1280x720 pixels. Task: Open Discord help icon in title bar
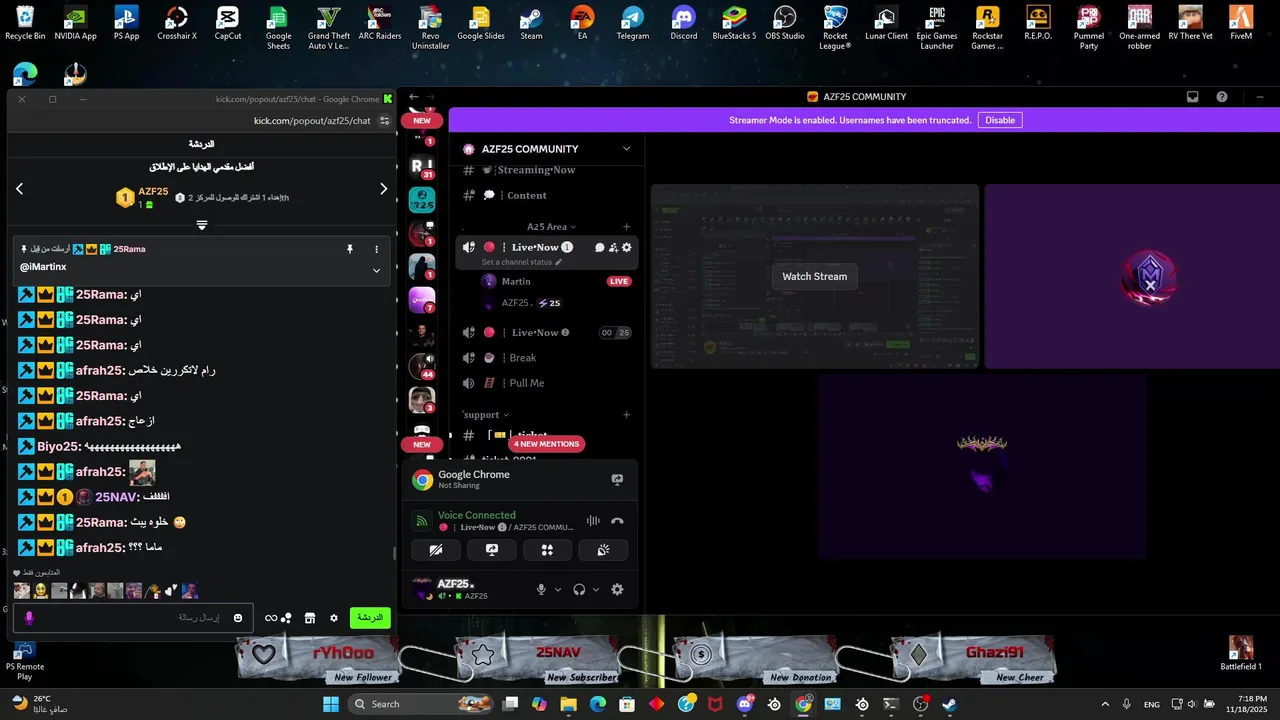(1222, 97)
